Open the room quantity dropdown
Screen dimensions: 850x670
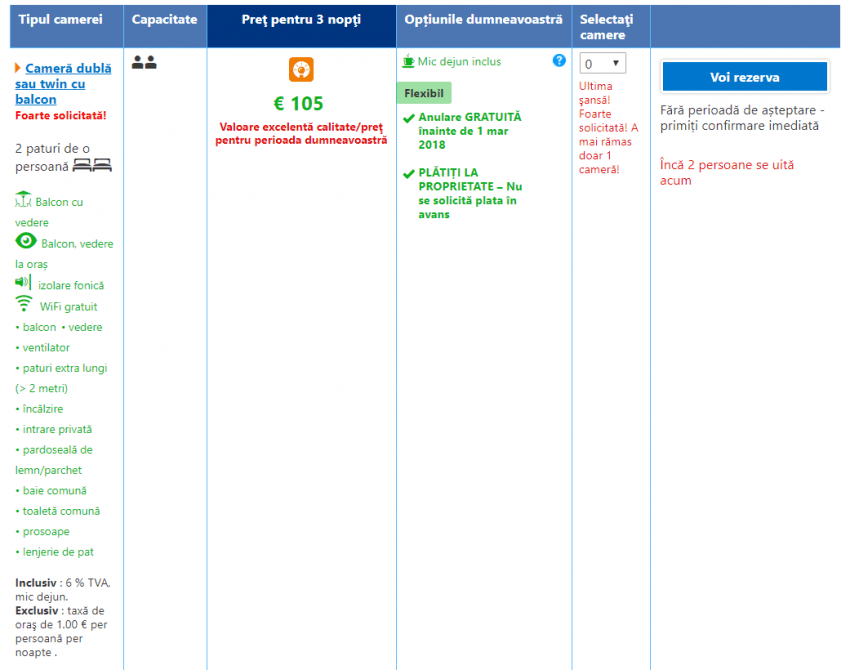[x=603, y=63]
